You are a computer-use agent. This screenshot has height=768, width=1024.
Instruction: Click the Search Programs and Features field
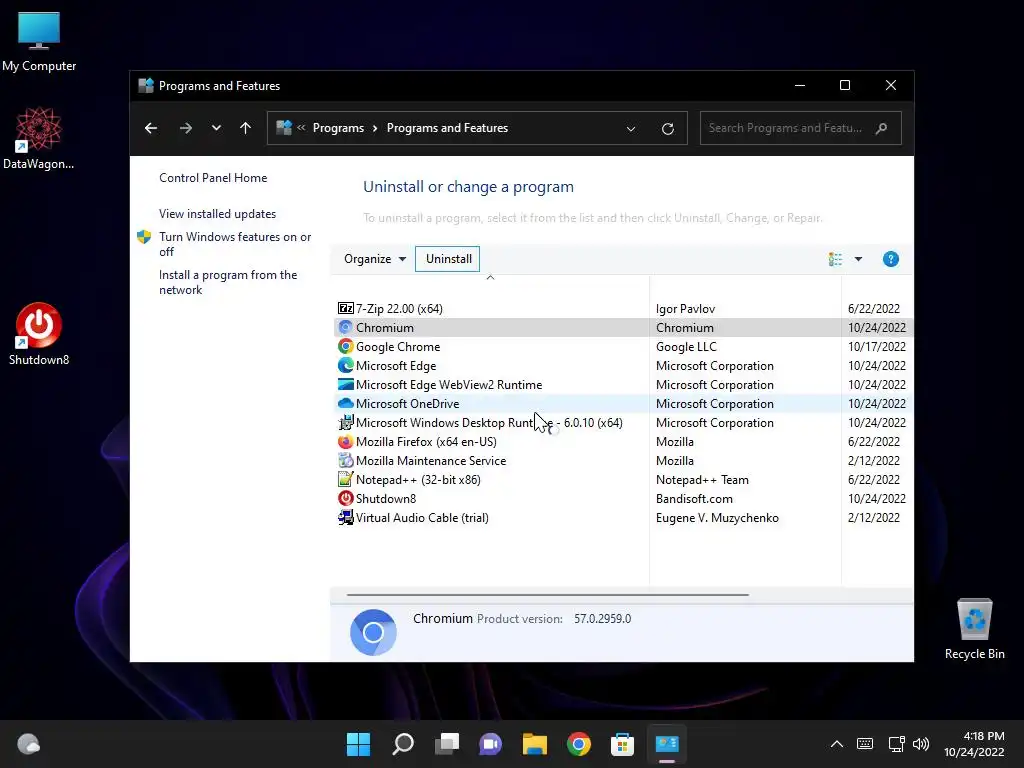[x=801, y=128]
